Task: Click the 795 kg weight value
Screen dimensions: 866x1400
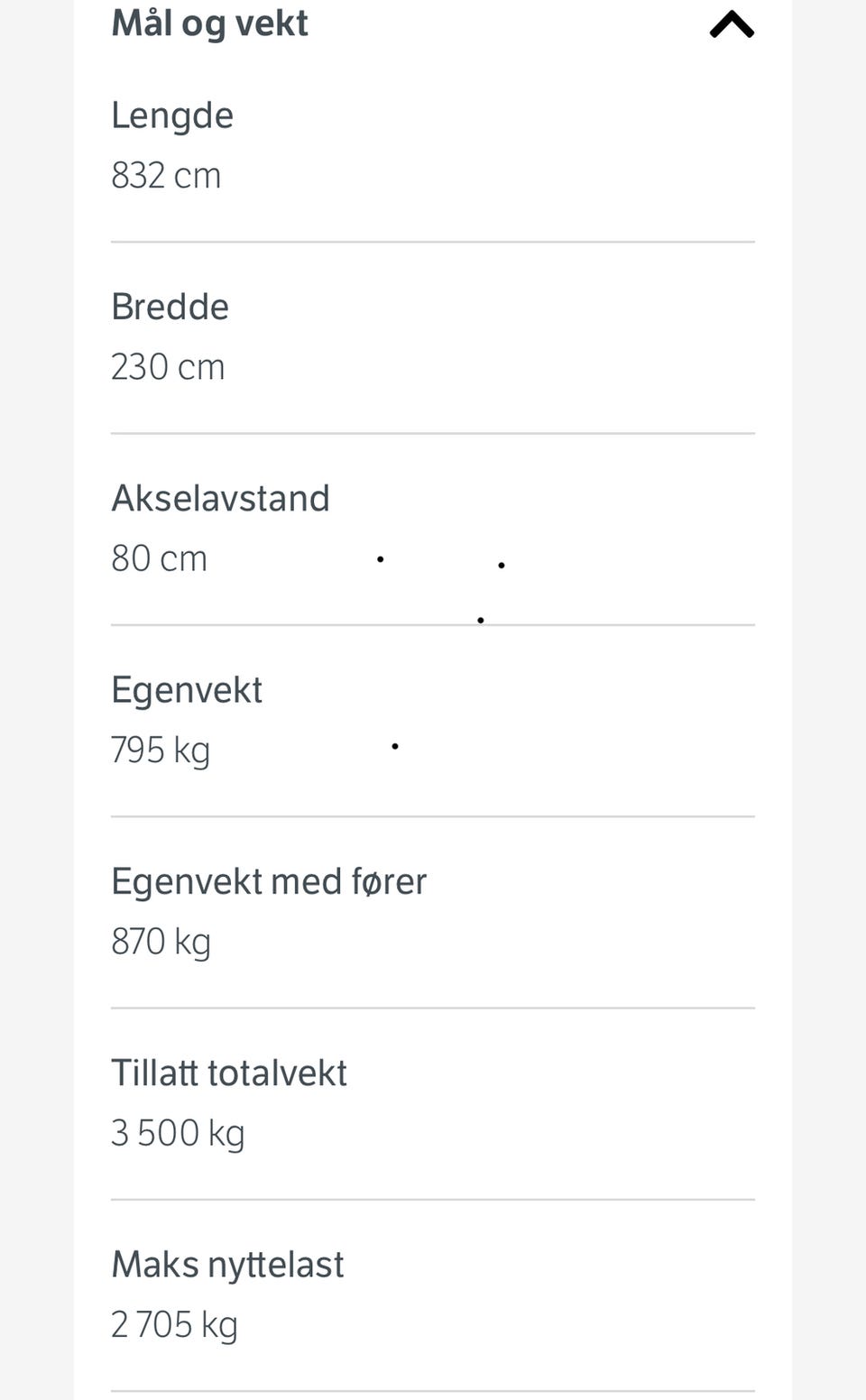Action: pyautogui.click(x=161, y=750)
